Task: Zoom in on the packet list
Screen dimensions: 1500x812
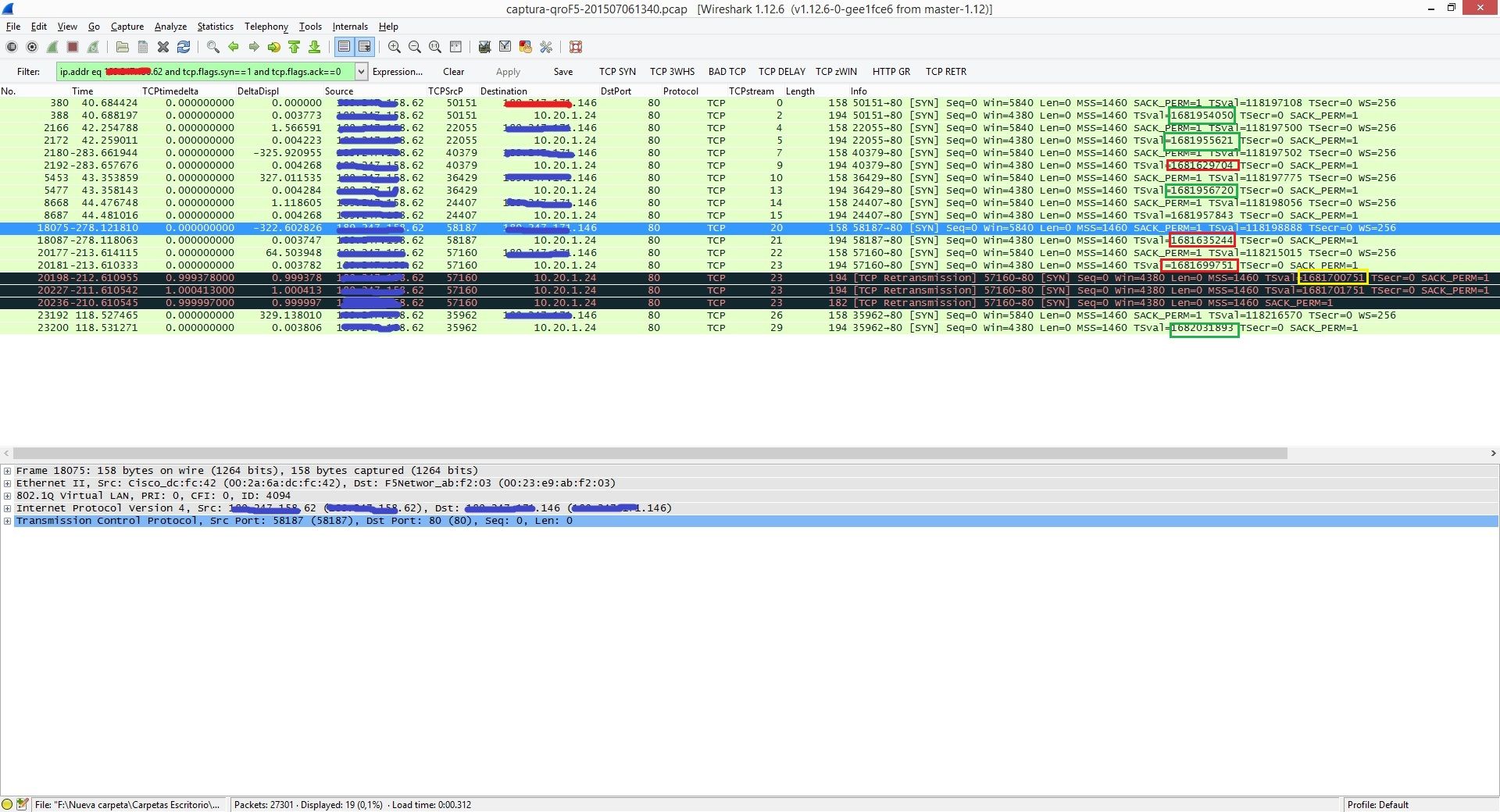Action: click(394, 47)
